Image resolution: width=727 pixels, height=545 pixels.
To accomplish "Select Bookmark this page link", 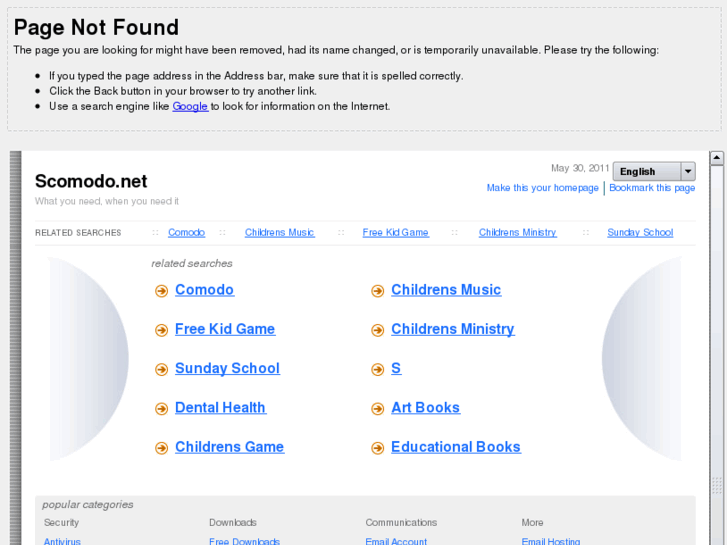I will point(652,188).
